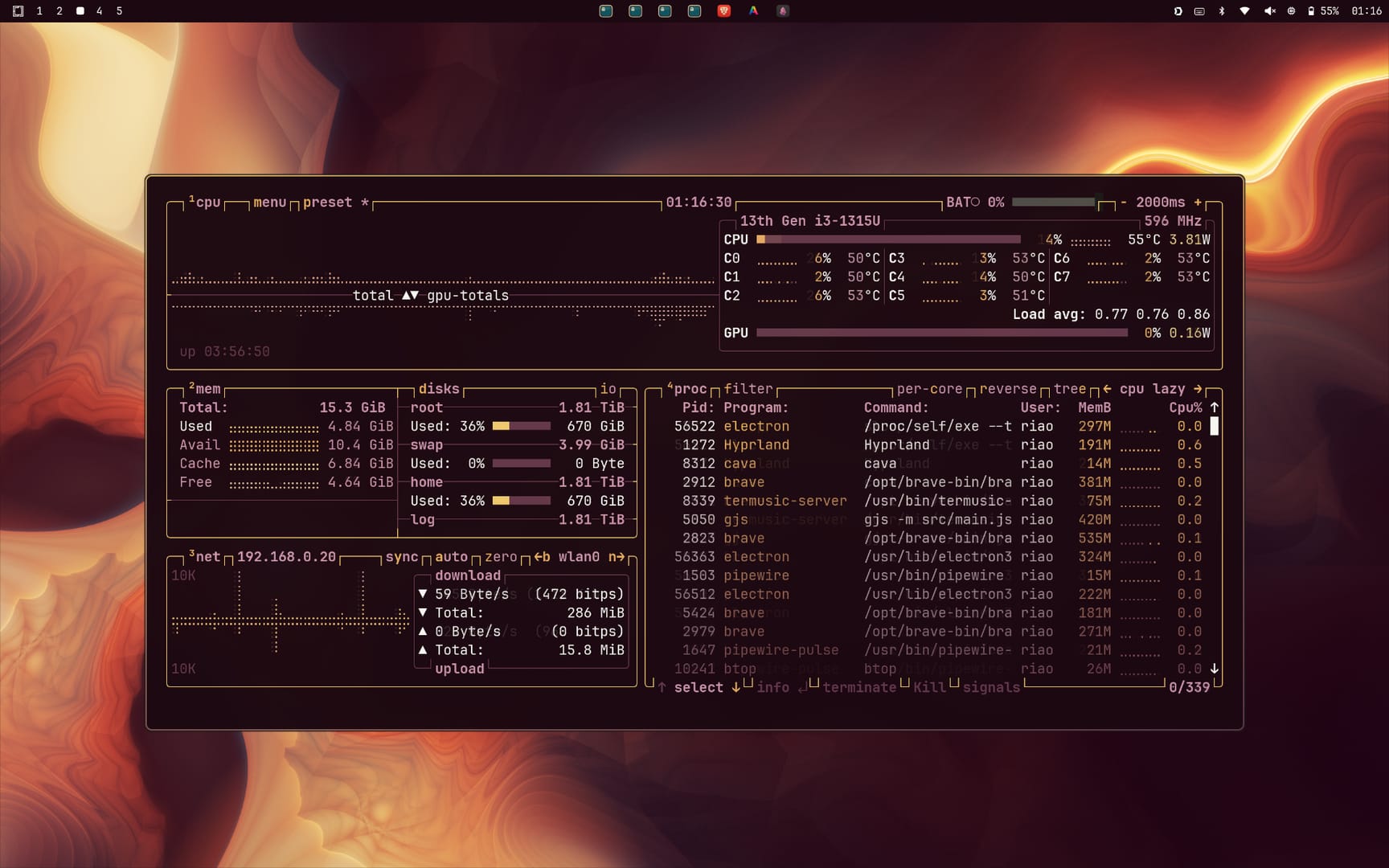This screenshot has height=868, width=1389.
Task: Click left arrow before cpu lazy sorting
Action: click(x=1107, y=389)
